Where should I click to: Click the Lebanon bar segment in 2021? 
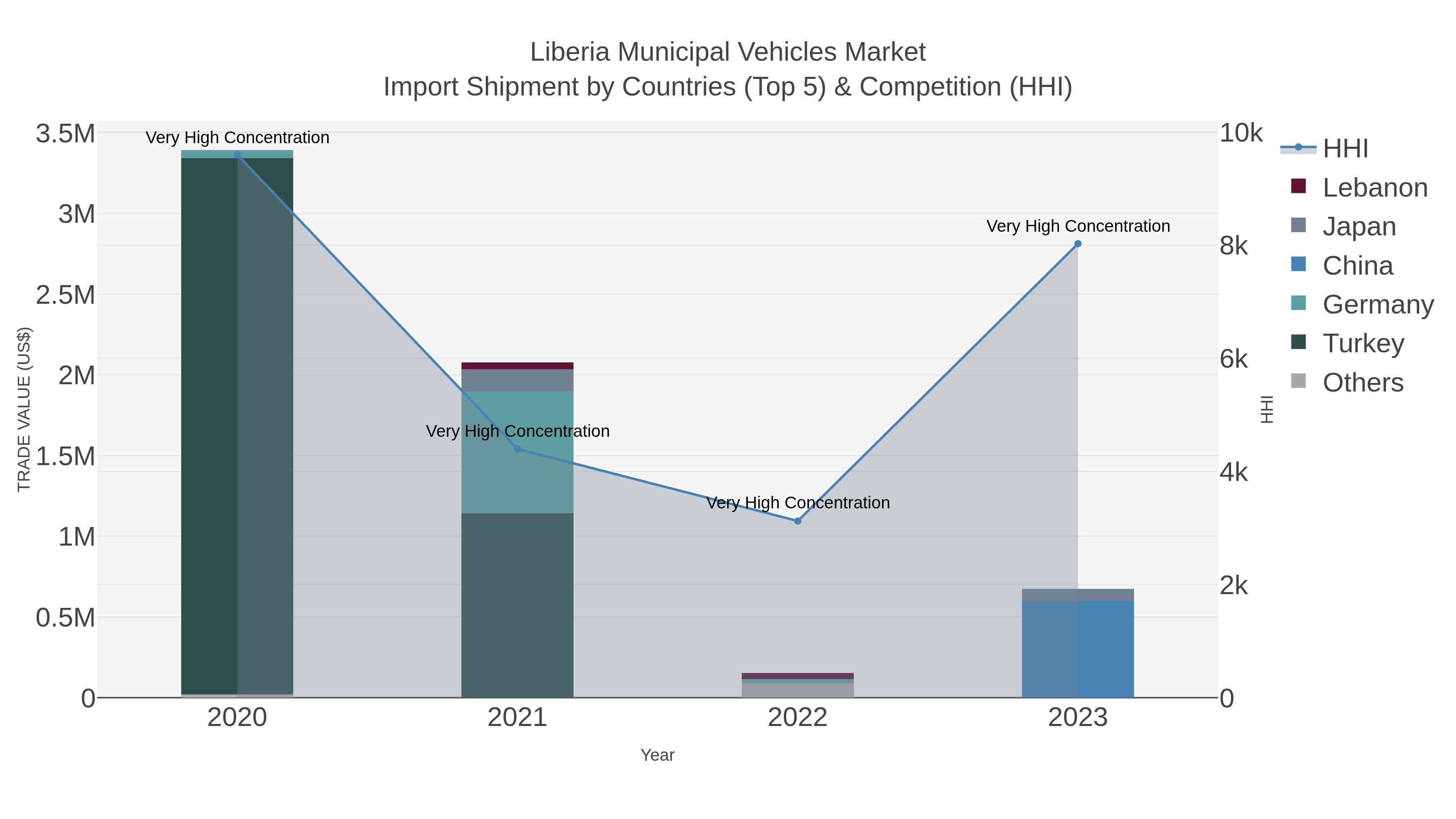coord(517,366)
